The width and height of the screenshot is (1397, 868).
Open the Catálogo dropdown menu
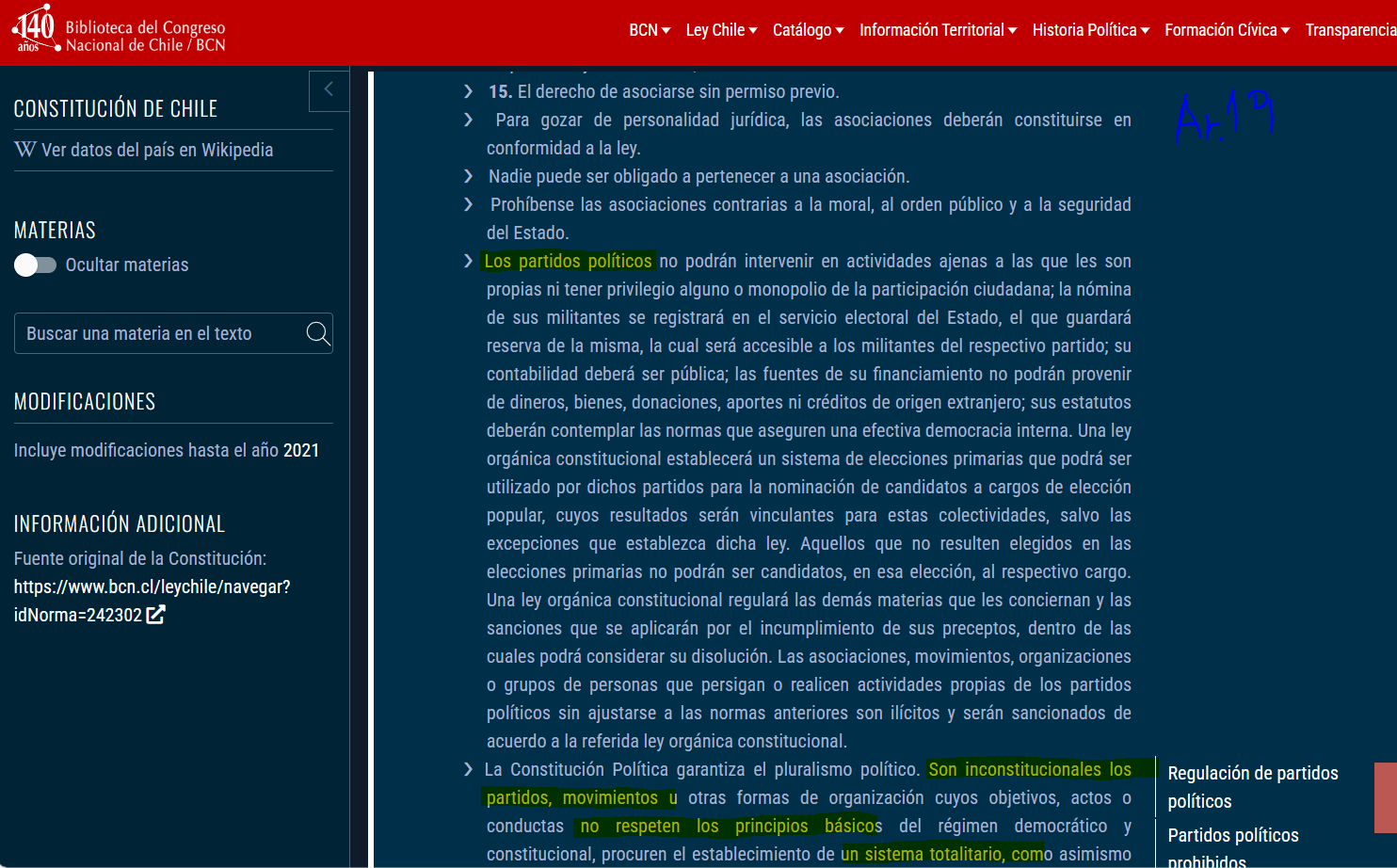click(809, 30)
